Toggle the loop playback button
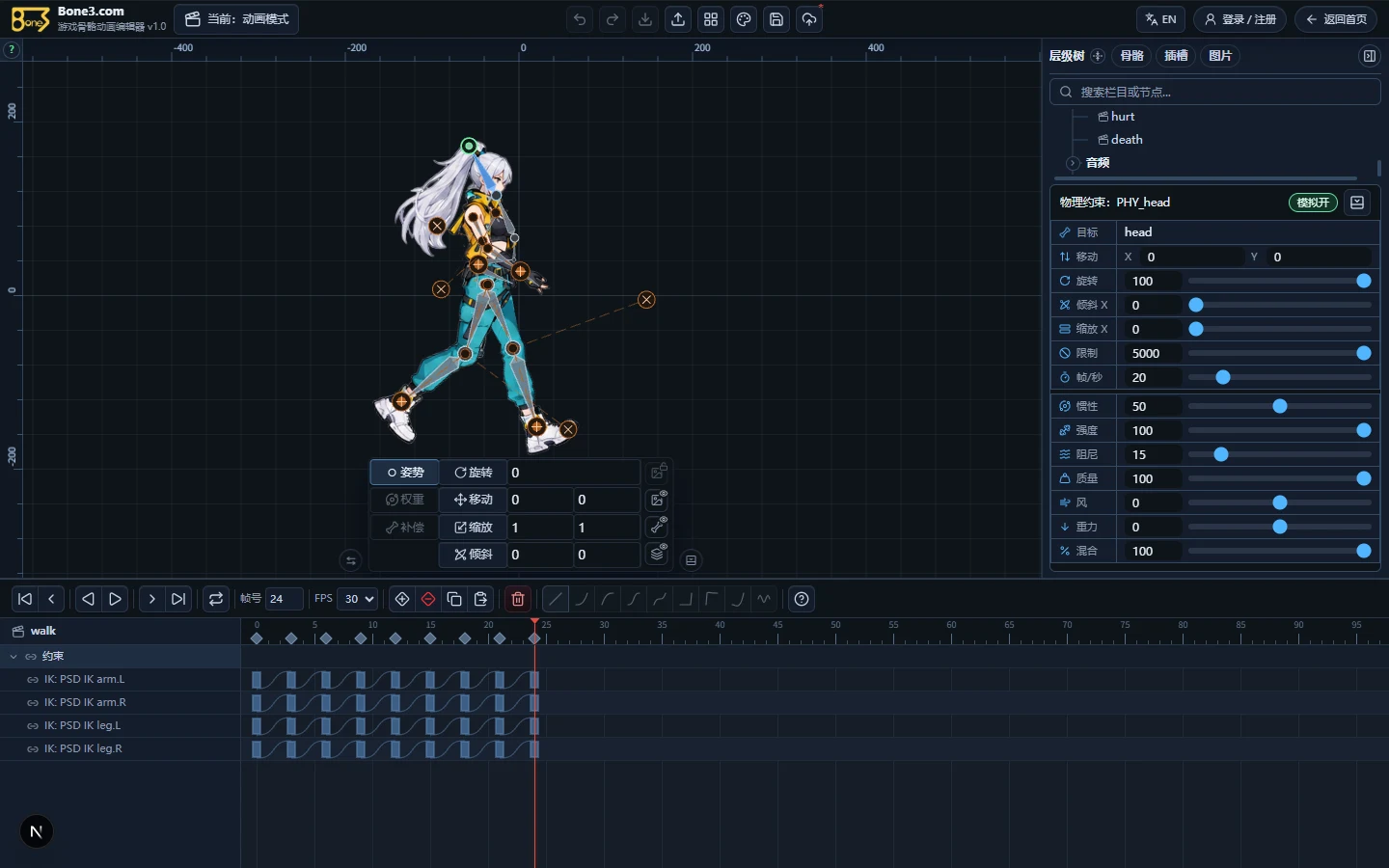The height and width of the screenshot is (868, 1389). click(x=216, y=599)
